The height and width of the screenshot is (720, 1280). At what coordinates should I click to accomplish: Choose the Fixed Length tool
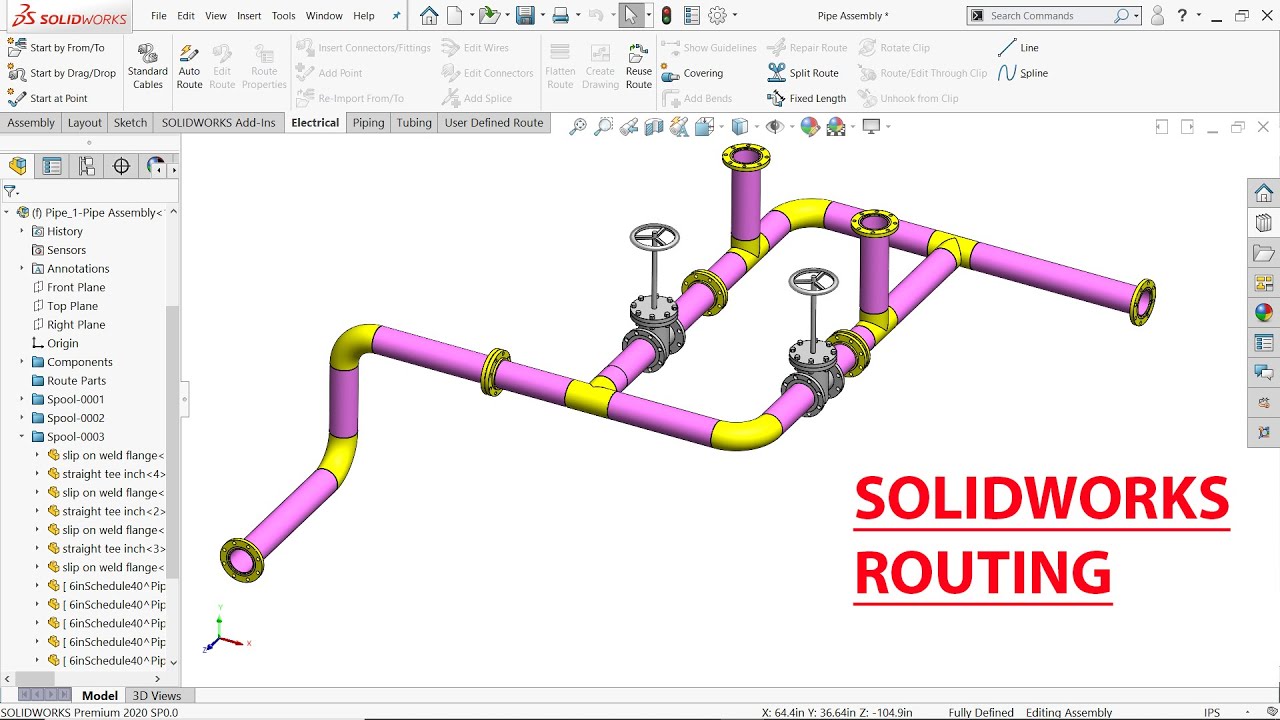click(807, 98)
